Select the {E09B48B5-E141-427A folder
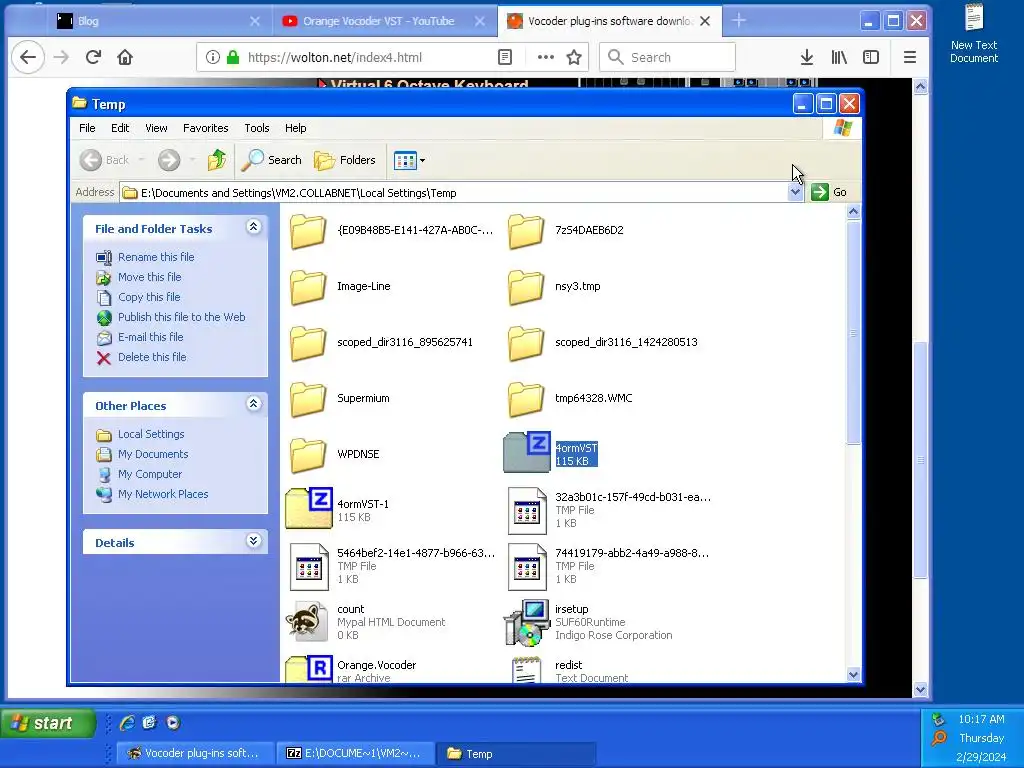Image resolution: width=1024 pixels, height=768 pixels. (308, 231)
